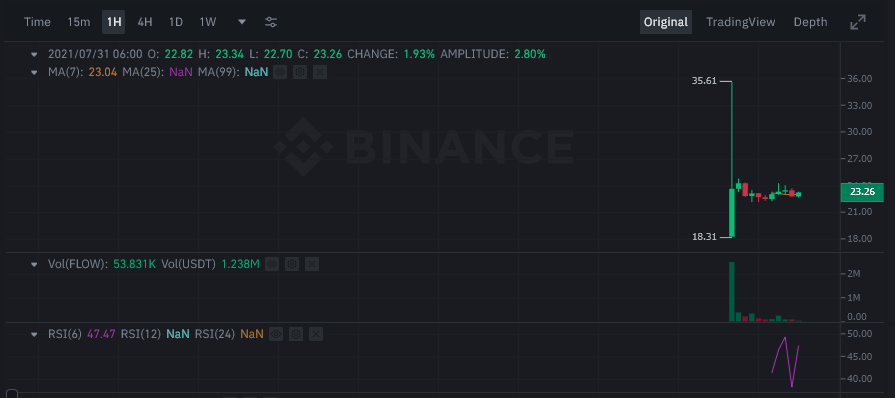The width and height of the screenshot is (895, 398).
Task: Switch to Time line chart
Action: tap(37, 22)
